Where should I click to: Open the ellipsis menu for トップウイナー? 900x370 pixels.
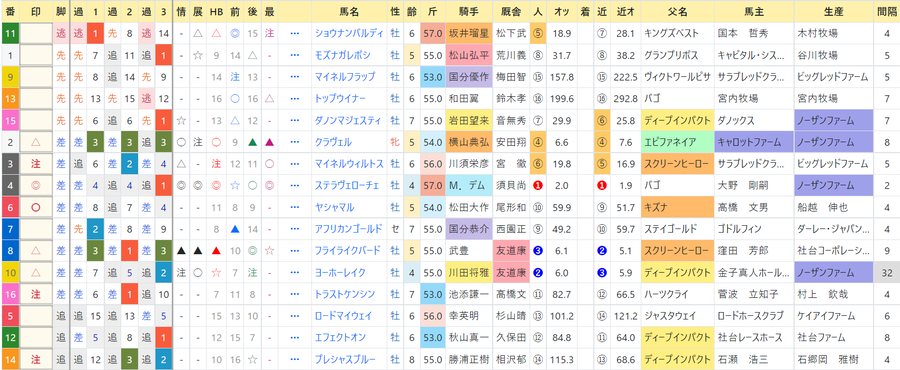[x=295, y=99]
